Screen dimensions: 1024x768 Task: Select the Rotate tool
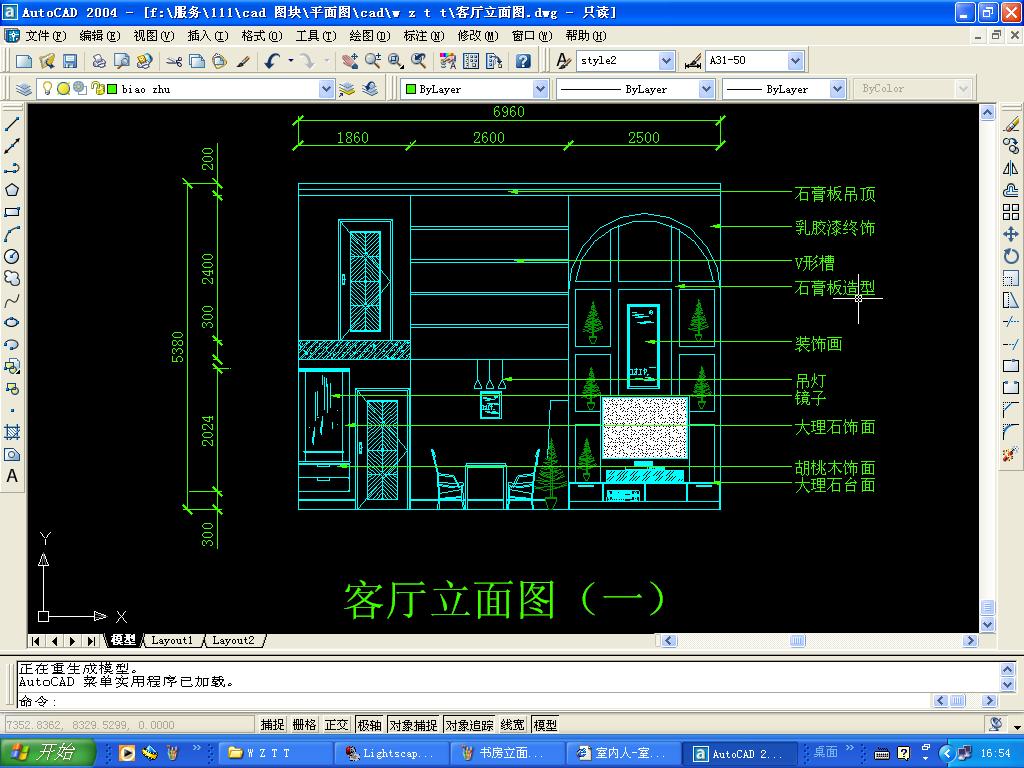1011,257
